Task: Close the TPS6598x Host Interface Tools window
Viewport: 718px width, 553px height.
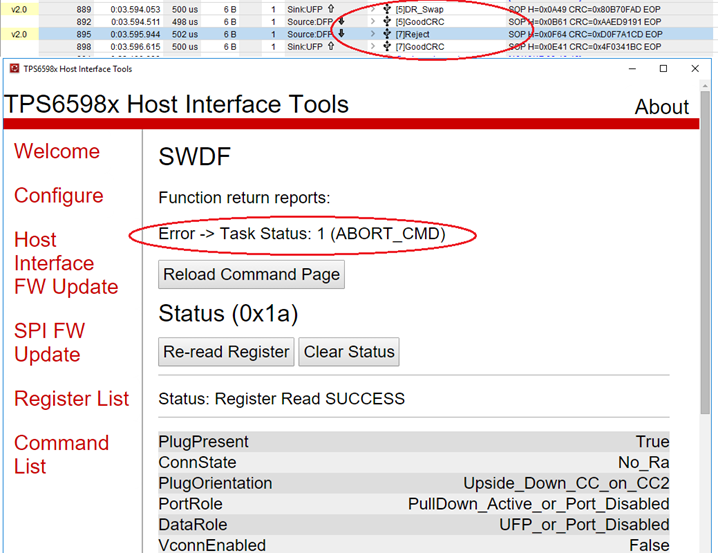Action: point(695,69)
